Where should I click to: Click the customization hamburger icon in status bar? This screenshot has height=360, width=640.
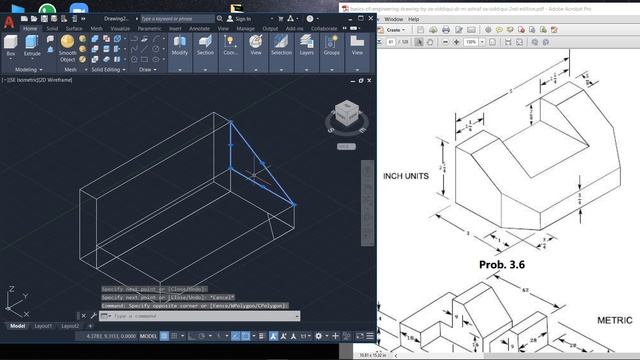tap(370, 336)
